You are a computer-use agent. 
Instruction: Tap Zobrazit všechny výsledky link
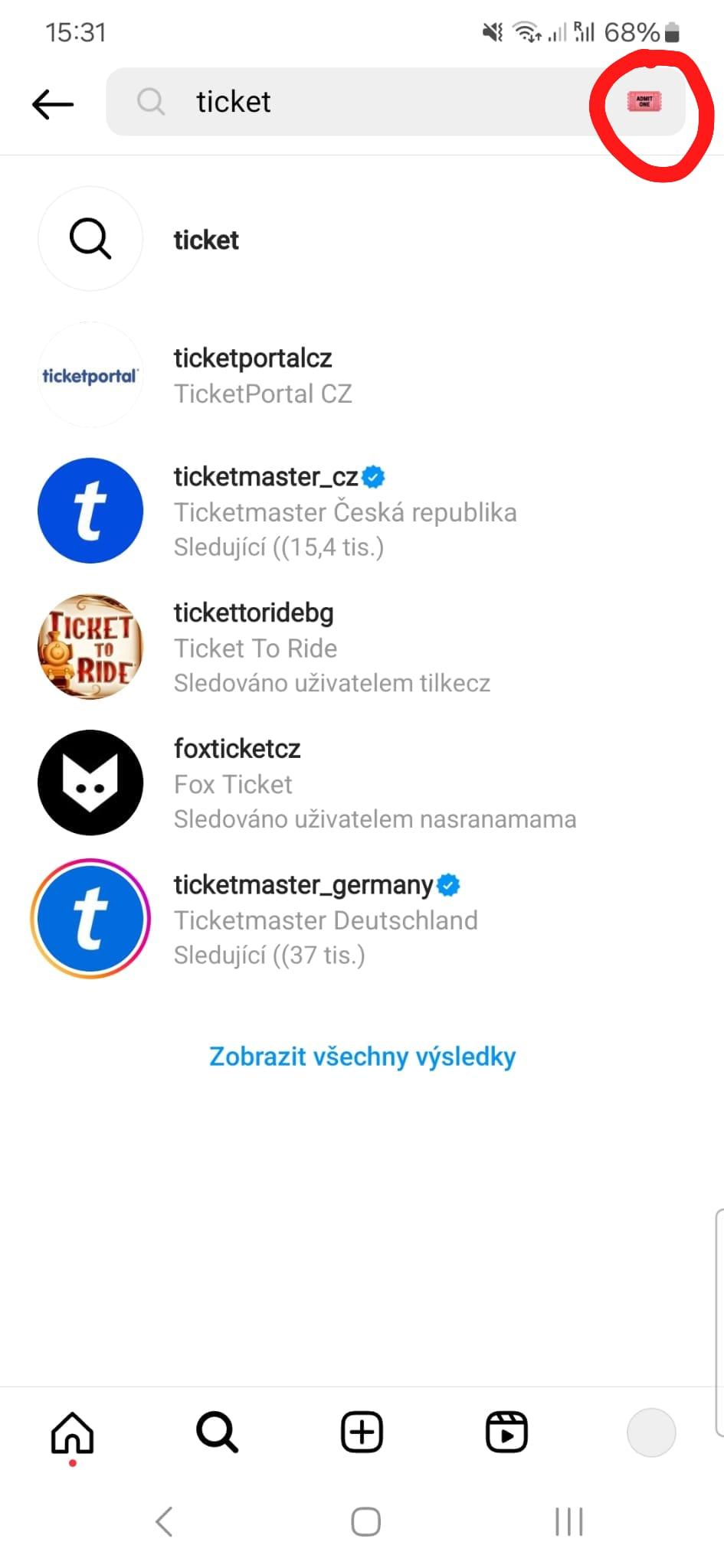point(362,1057)
